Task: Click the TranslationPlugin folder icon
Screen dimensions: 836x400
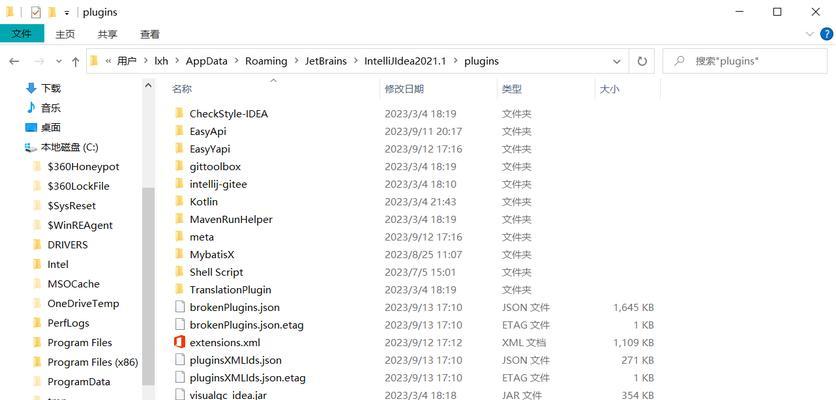Action: click(179, 290)
